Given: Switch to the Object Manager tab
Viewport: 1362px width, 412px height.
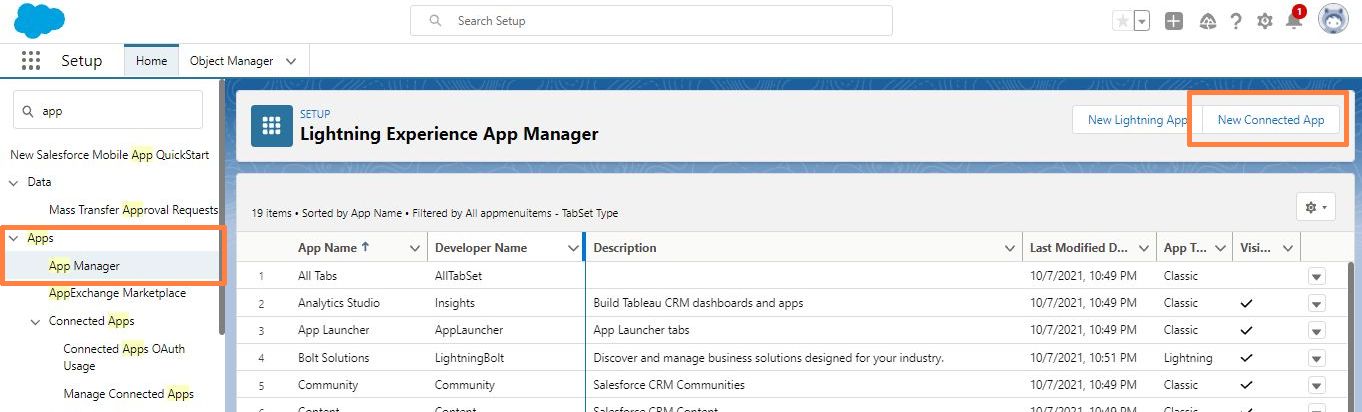Looking at the screenshot, I should pos(231,61).
